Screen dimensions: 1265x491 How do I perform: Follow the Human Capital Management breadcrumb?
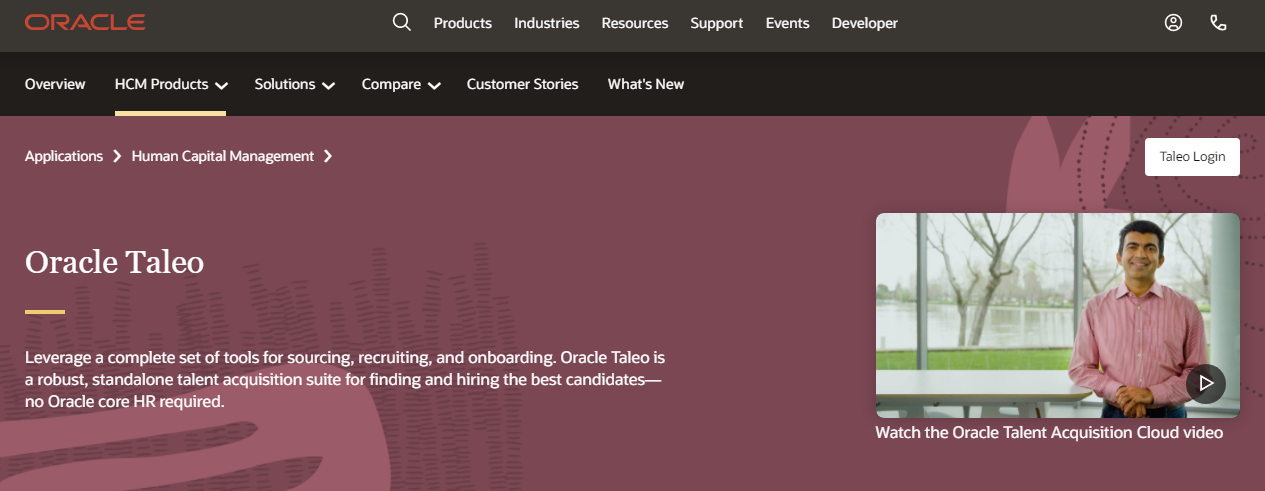pyautogui.click(x=223, y=156)
